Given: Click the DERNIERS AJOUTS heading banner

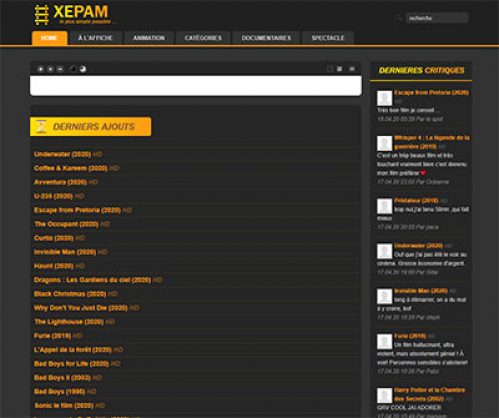Looking at the screenshot, I should click(x=91, y=127).
